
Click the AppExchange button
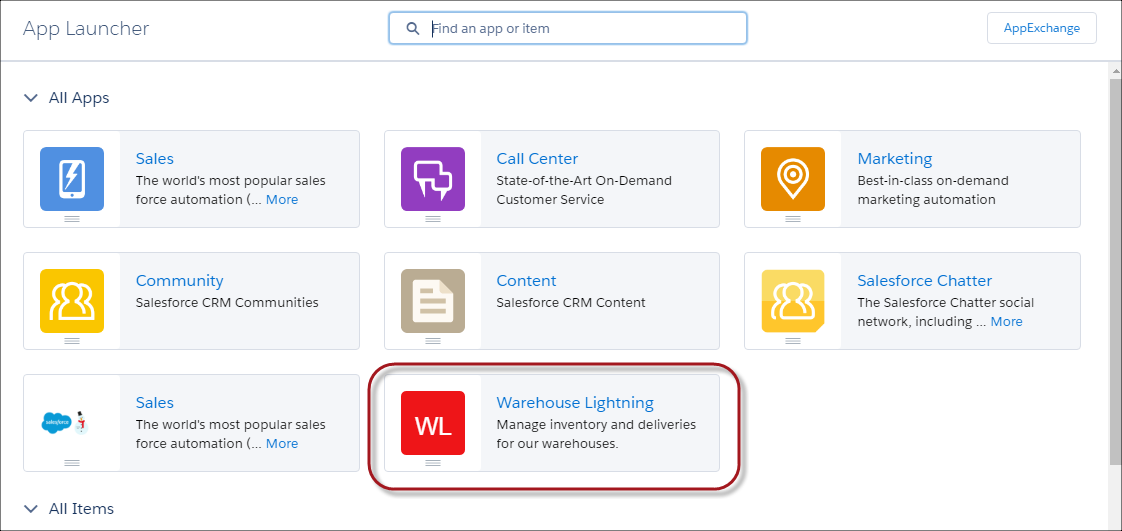point(1041,28)
